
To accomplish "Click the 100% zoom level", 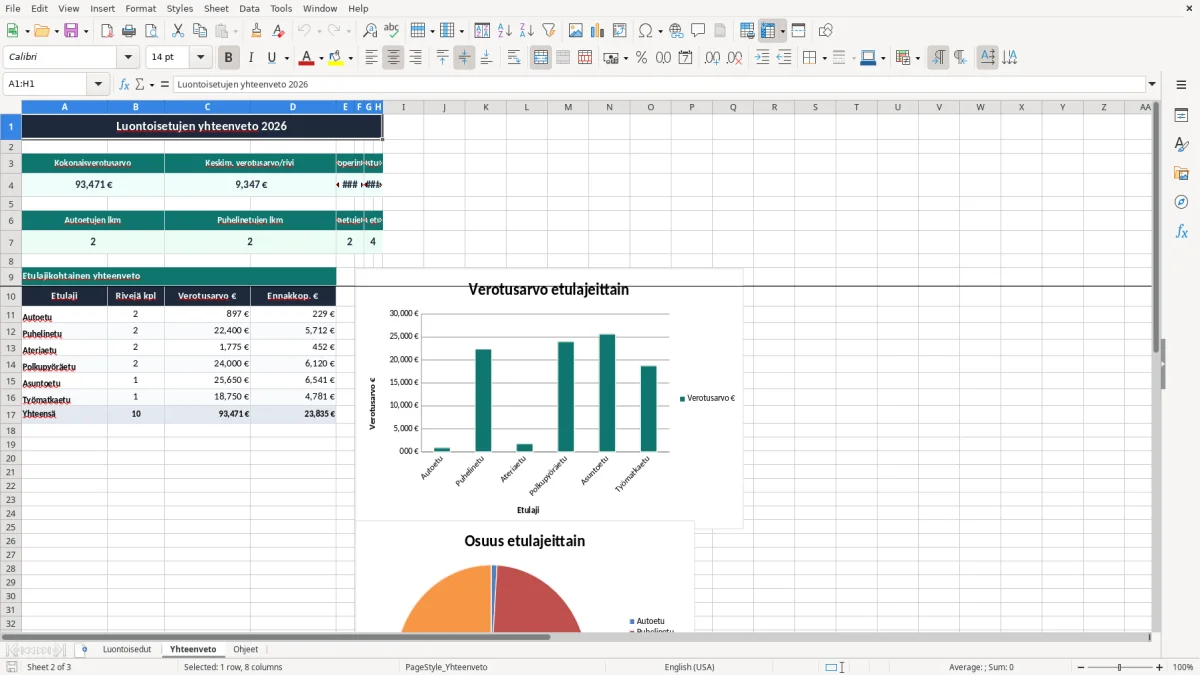I will coord(1182,667).
